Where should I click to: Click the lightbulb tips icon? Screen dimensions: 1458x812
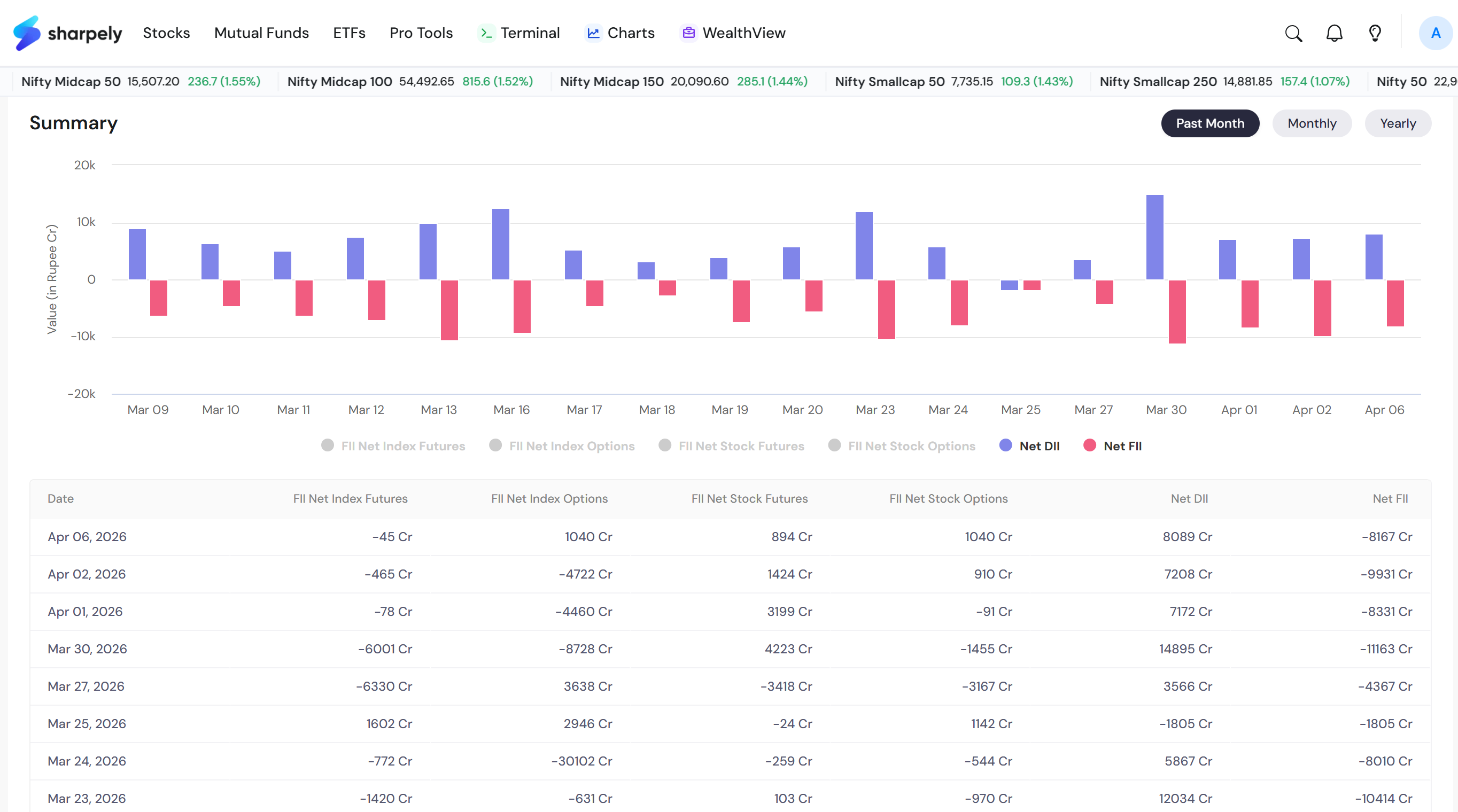click(1375, 33)
